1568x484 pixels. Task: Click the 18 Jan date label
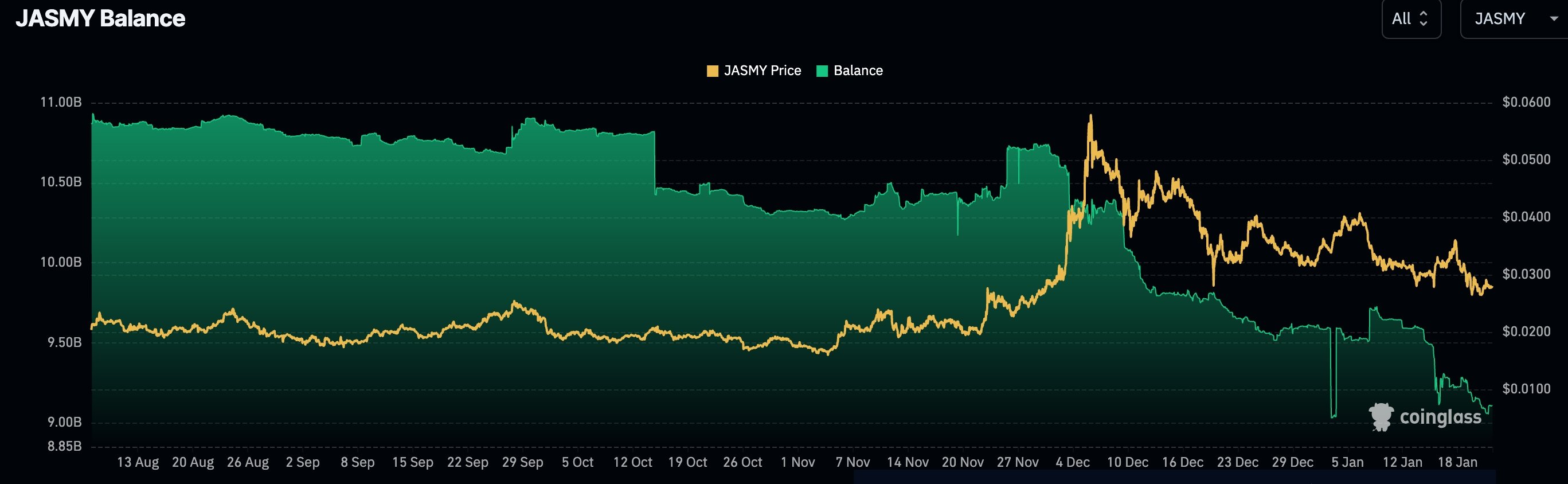pos(1457,462)
